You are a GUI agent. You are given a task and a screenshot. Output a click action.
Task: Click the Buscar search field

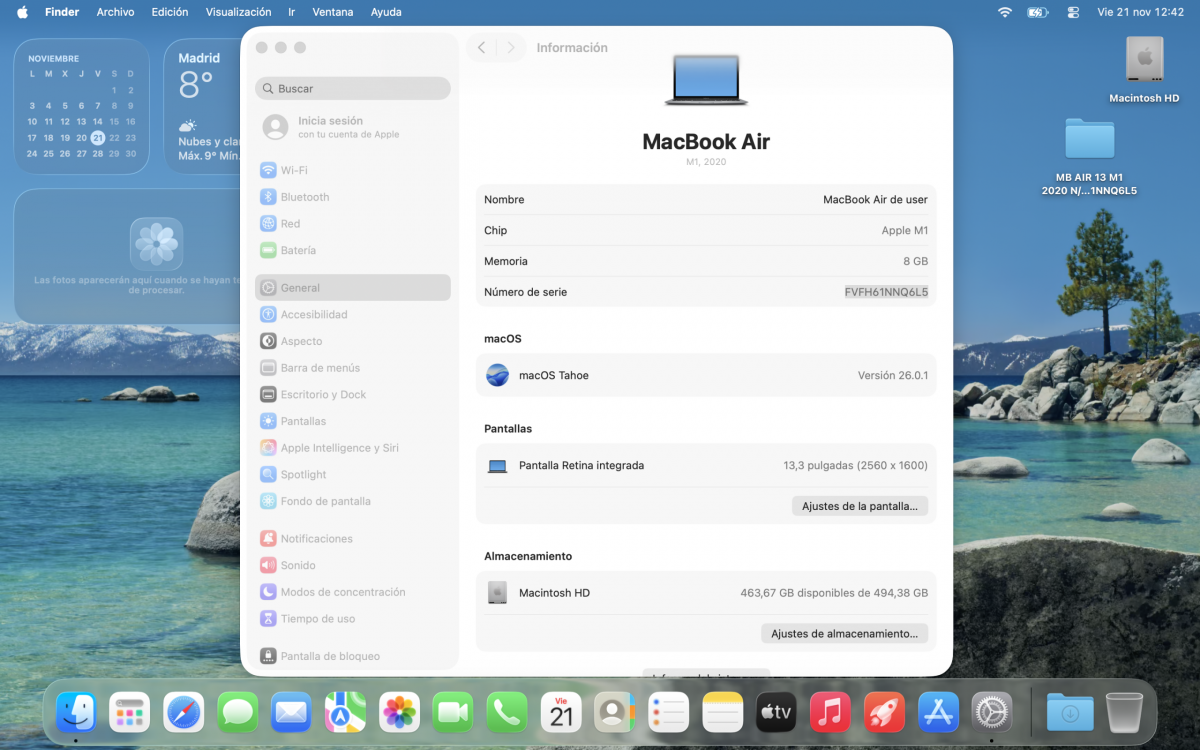pyautogui.click(x=353, y=88)
